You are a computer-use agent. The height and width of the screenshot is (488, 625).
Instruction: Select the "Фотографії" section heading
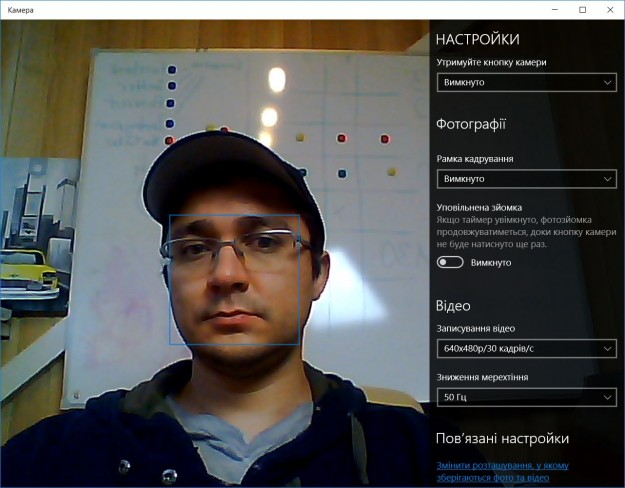point(471,125)
